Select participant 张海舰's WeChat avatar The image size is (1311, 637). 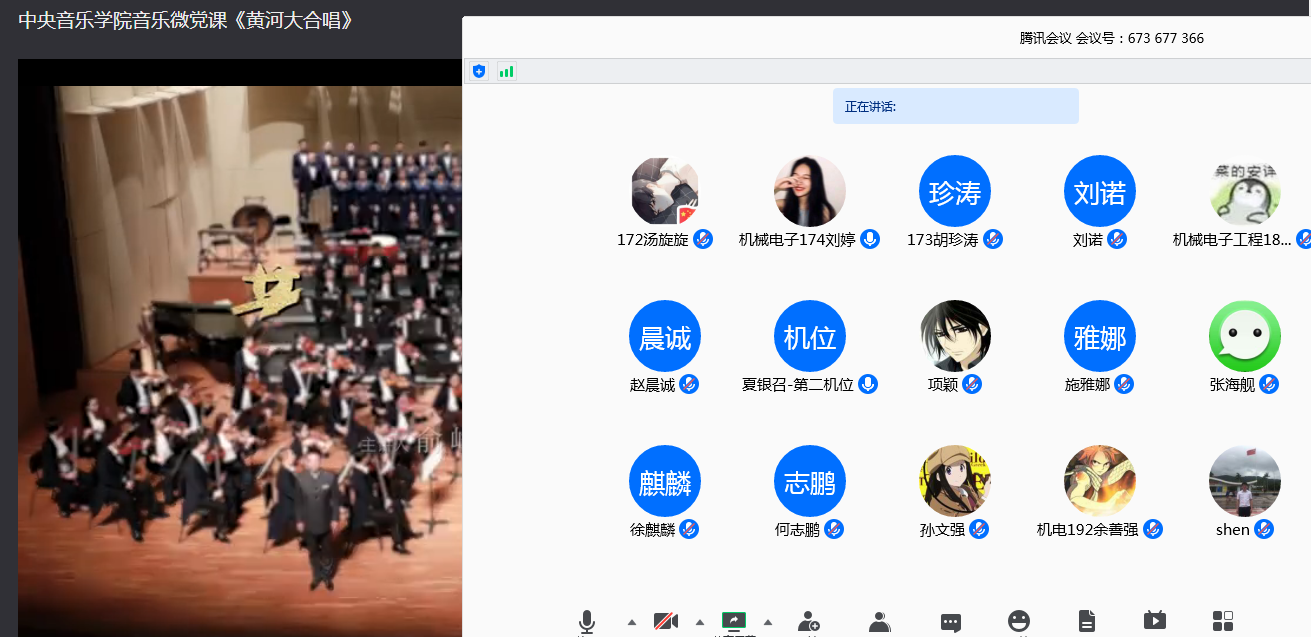[x=1244, y=336]
